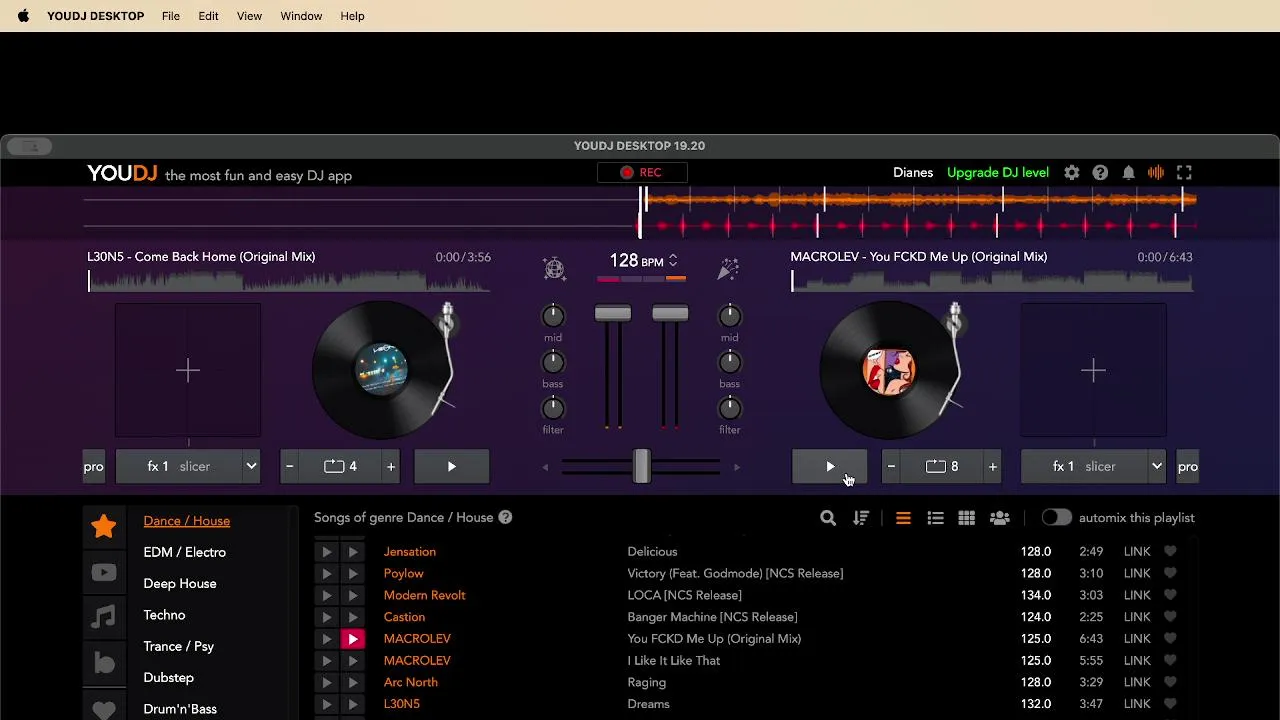Open the LINK for Modern Revolt LOCA
The height and width of the screenshot is (720, 1280).
point(1137,595)
